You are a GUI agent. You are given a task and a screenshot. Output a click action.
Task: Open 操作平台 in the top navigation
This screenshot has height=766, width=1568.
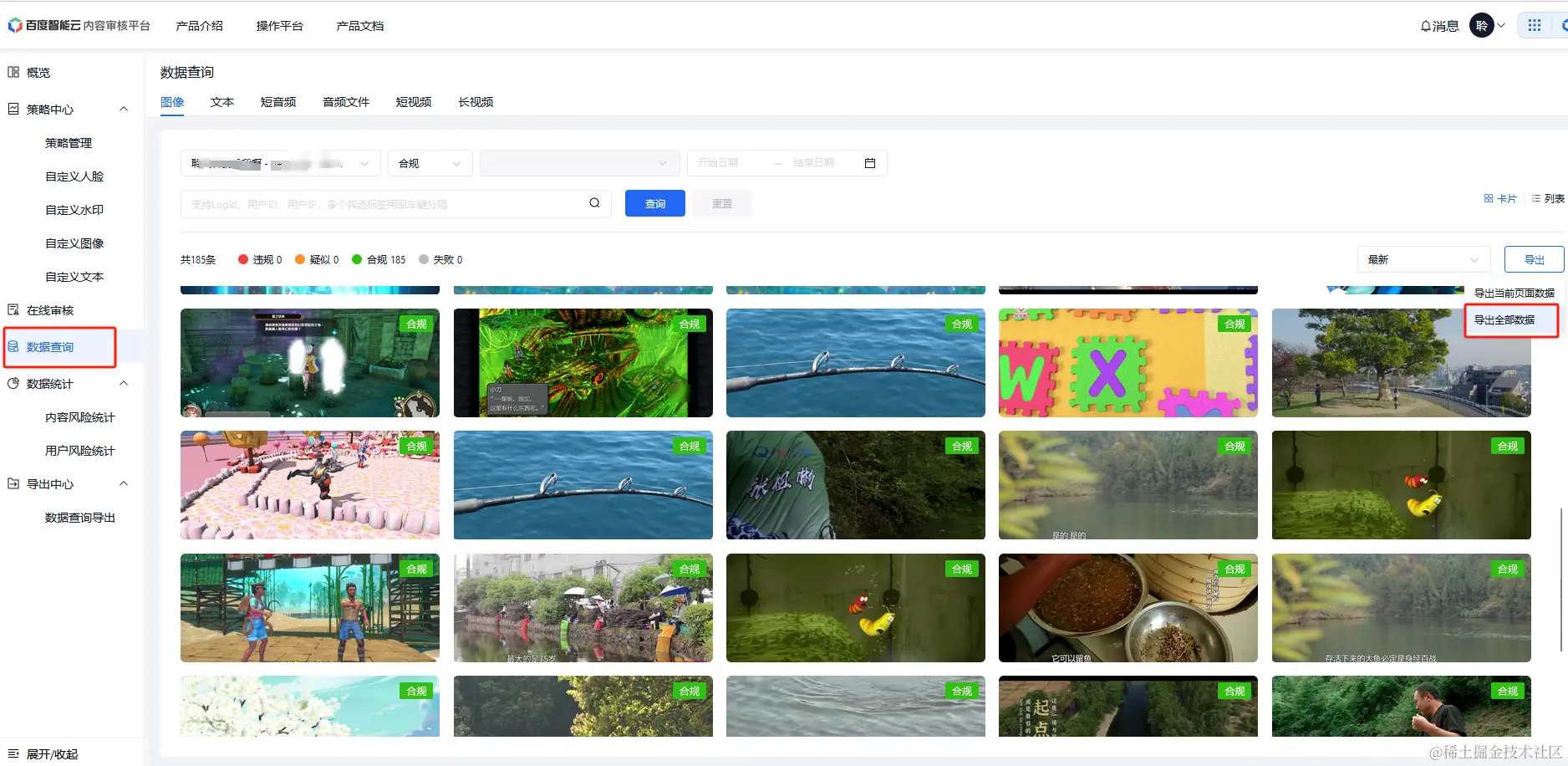[280, 26]
